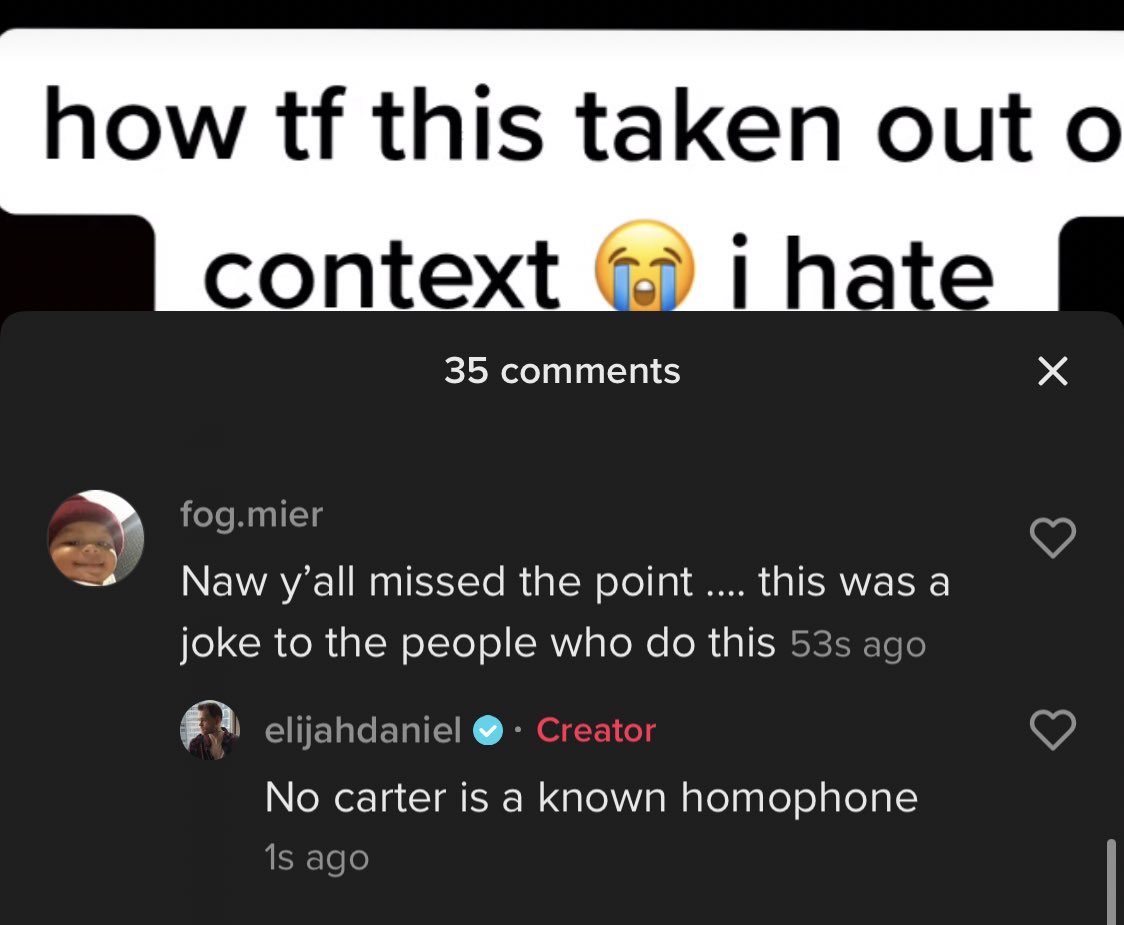Close the comments panel
Viewport: 1124px width, 925px height.
(1052, 371)
